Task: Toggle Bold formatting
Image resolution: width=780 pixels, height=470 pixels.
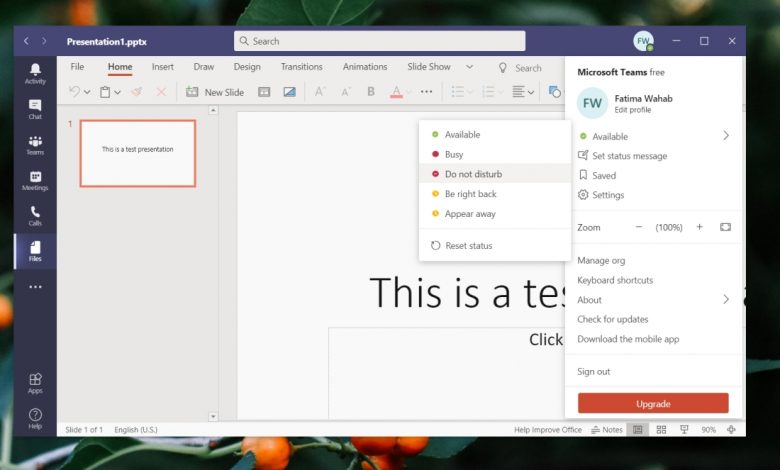Action: pyautogui.click(x=371, y=92)
